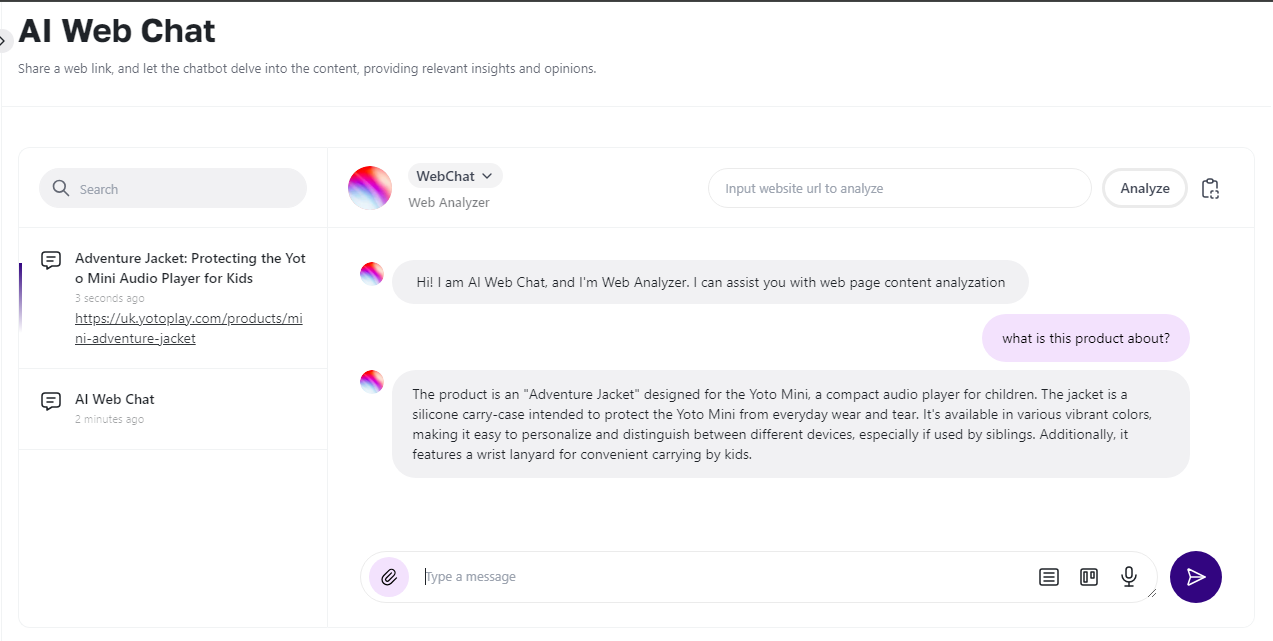Select the Adventure Jacket conversation
The height and width of the screenshot is (641, 1273).
pos(190,268)
